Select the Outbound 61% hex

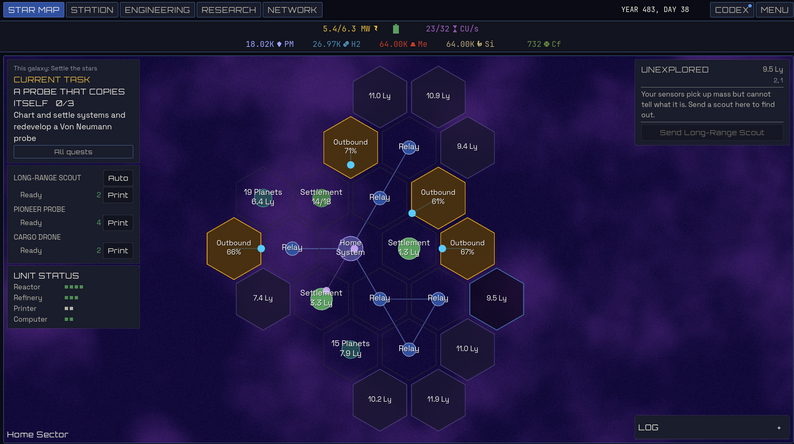coord(438,197)
